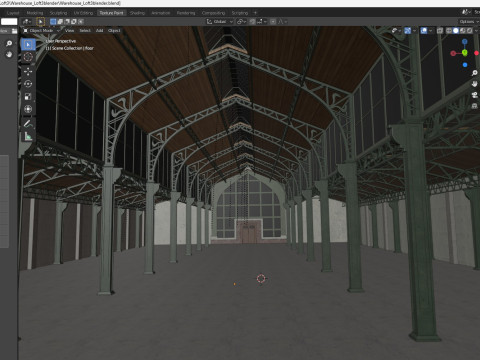Set selection mode to New
The image size is (480, 360).
53,22
